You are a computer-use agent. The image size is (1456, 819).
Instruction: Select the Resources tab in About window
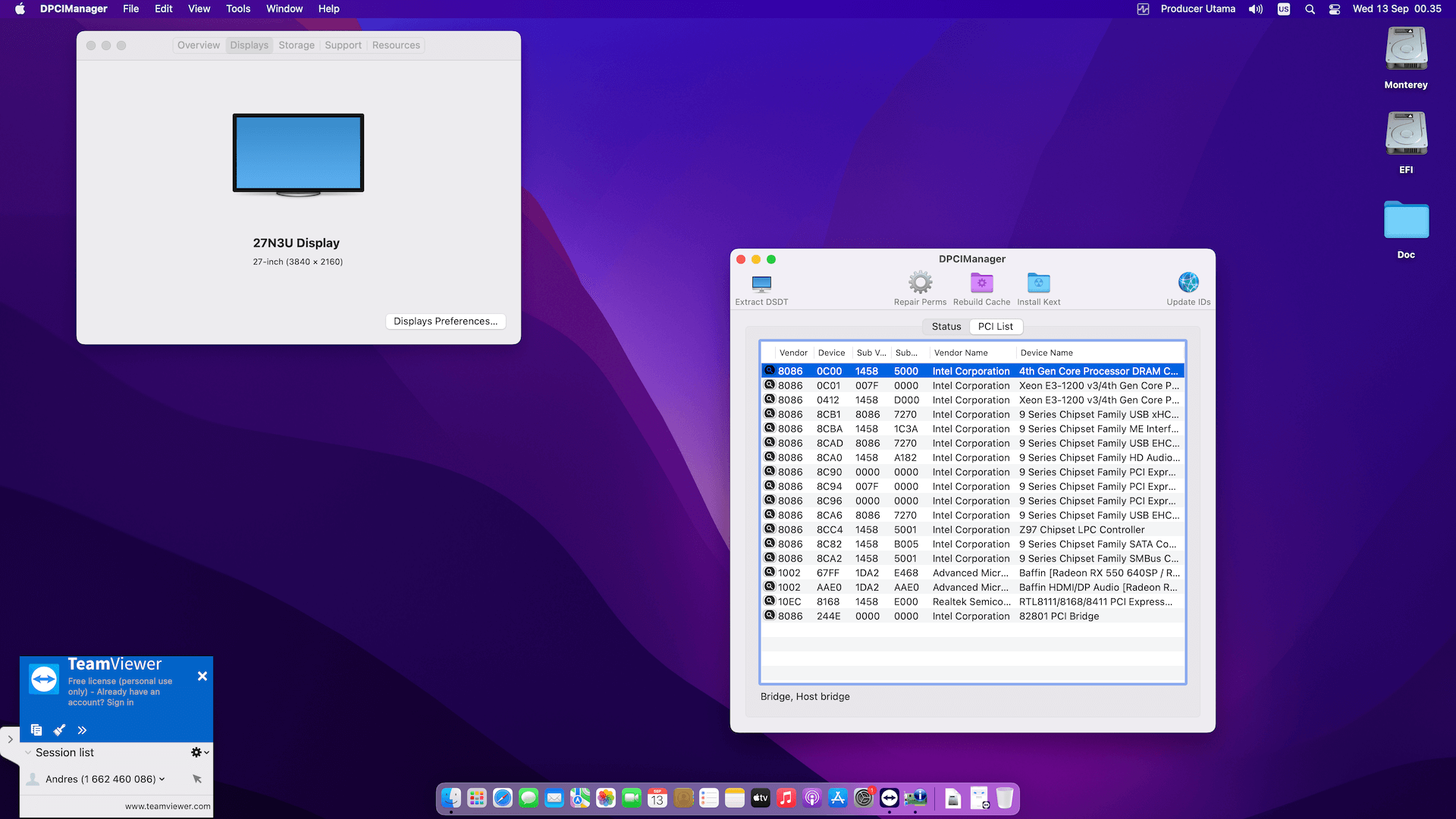click(x=396, y=45)
